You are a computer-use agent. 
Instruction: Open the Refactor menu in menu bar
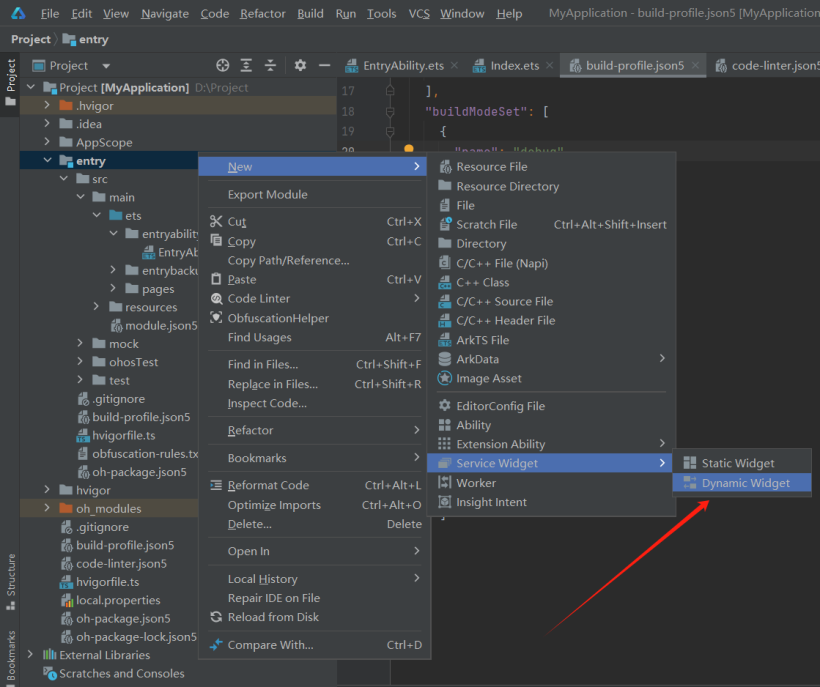(x=263, y=14)
